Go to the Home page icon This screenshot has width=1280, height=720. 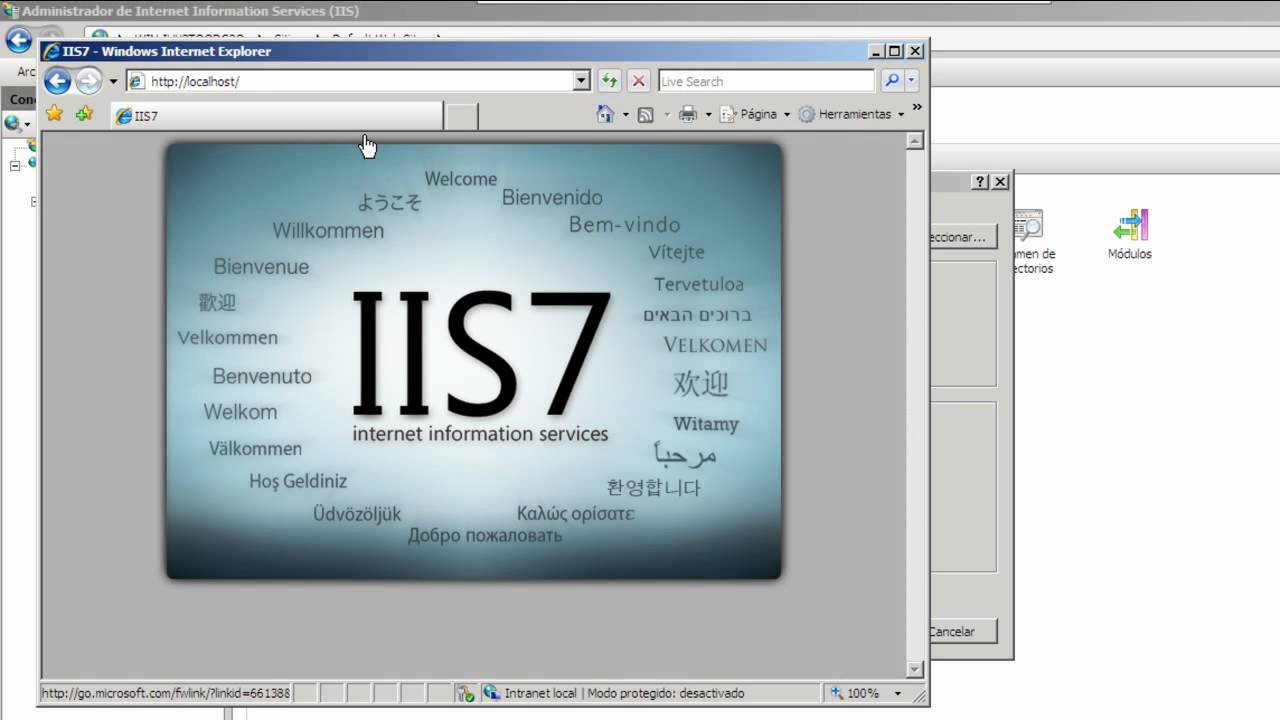point(604,115)
